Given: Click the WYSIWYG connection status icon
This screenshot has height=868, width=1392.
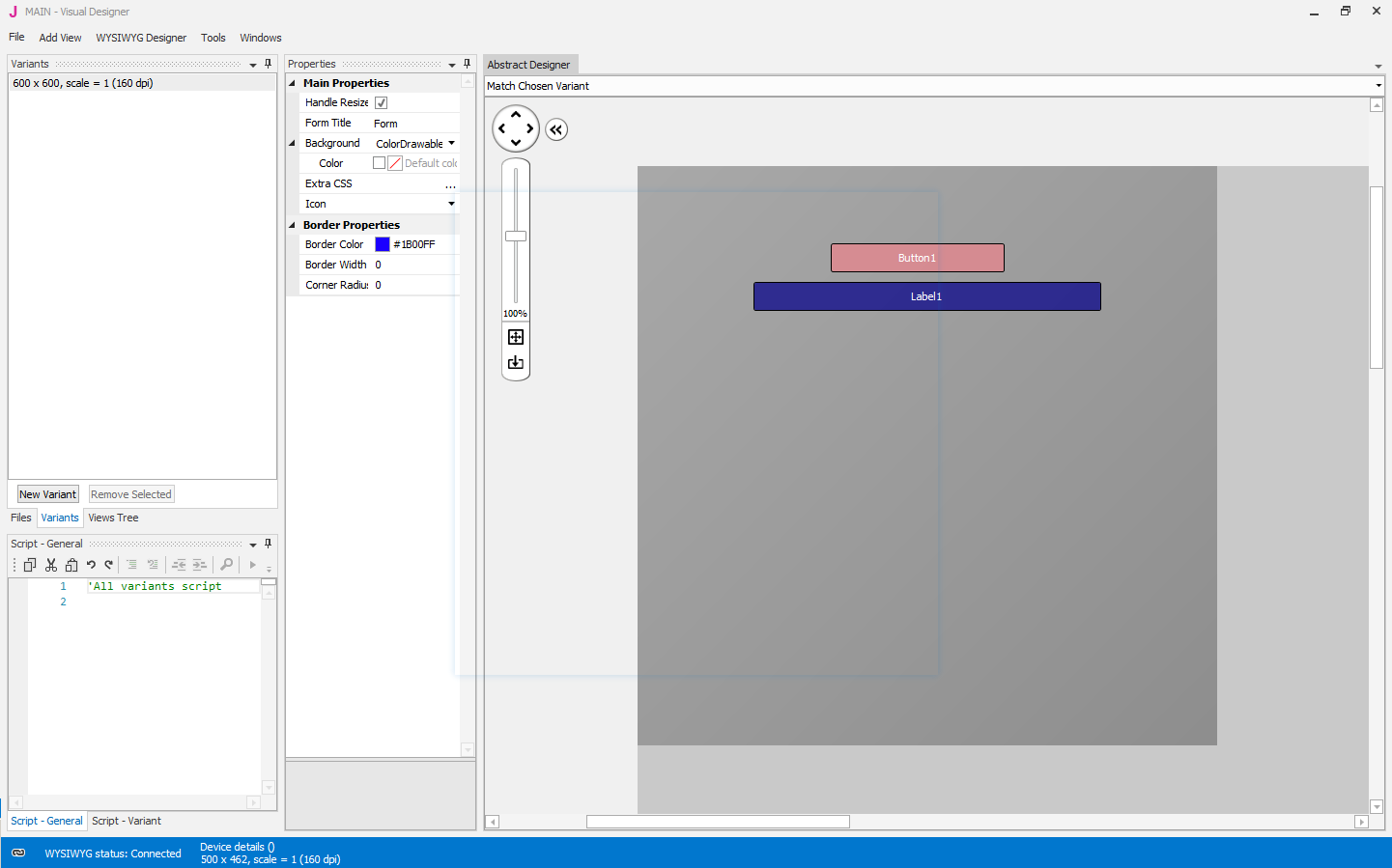Looking at the screenshot, I should coord(18,853).
